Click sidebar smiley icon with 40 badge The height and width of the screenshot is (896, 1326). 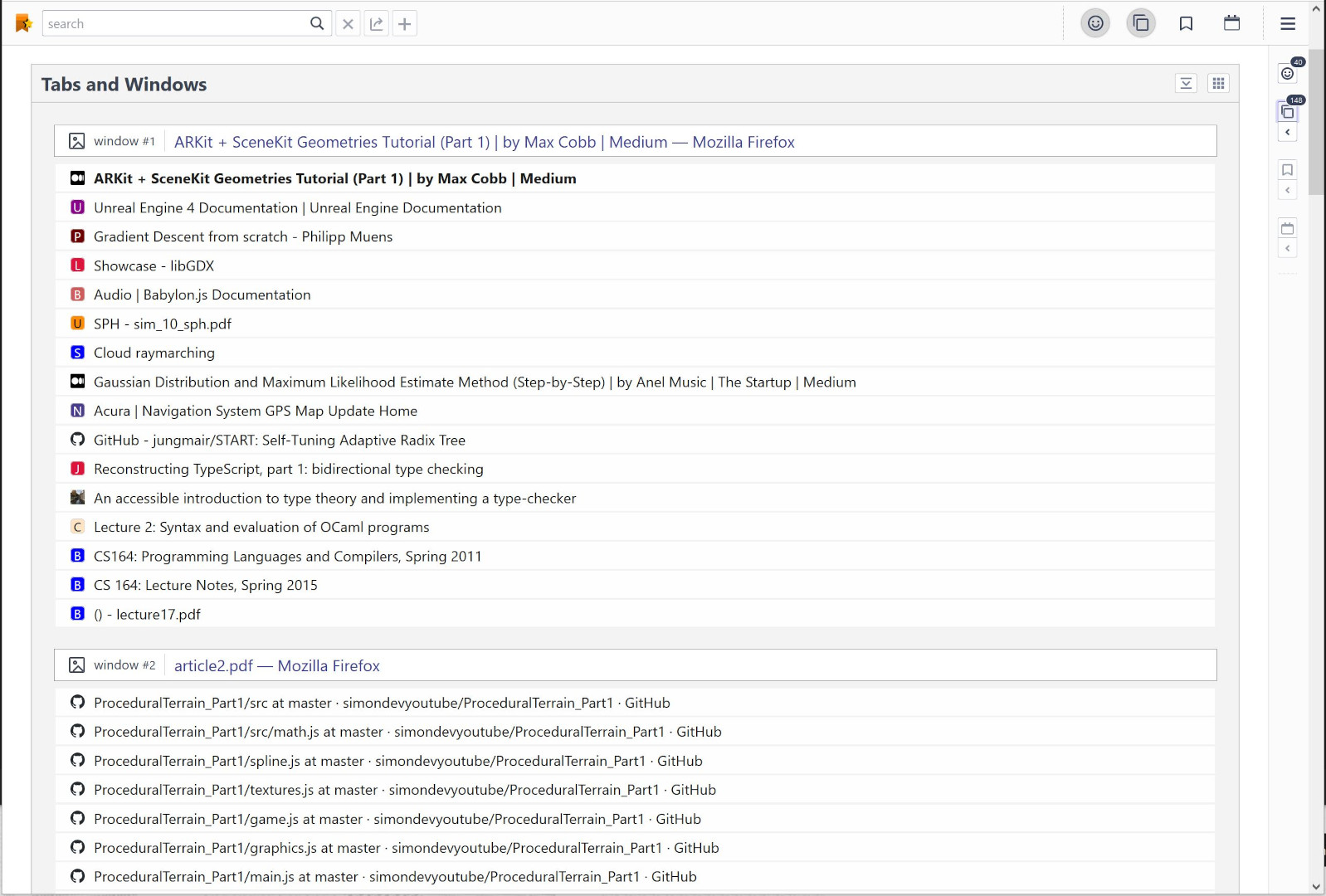(x=1288, y=73)
